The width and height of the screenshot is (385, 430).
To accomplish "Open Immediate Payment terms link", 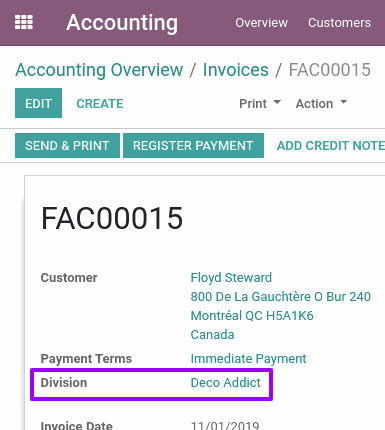I will [248, 359].
